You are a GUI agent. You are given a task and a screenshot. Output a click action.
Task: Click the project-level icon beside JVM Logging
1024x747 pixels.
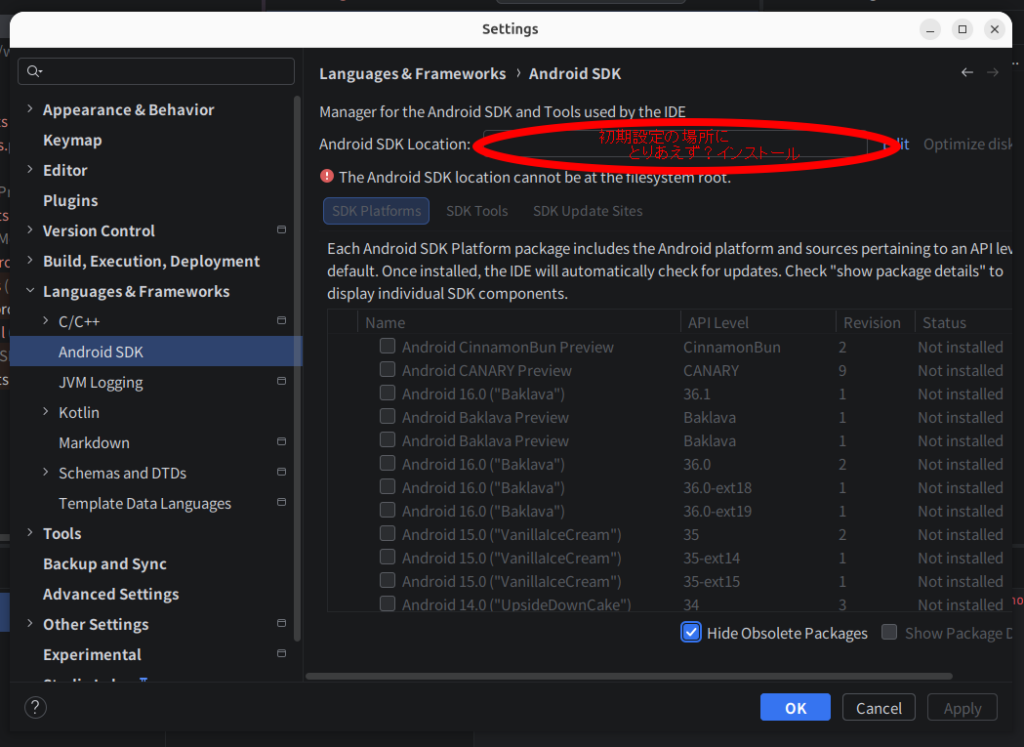[x=281, y=382]
